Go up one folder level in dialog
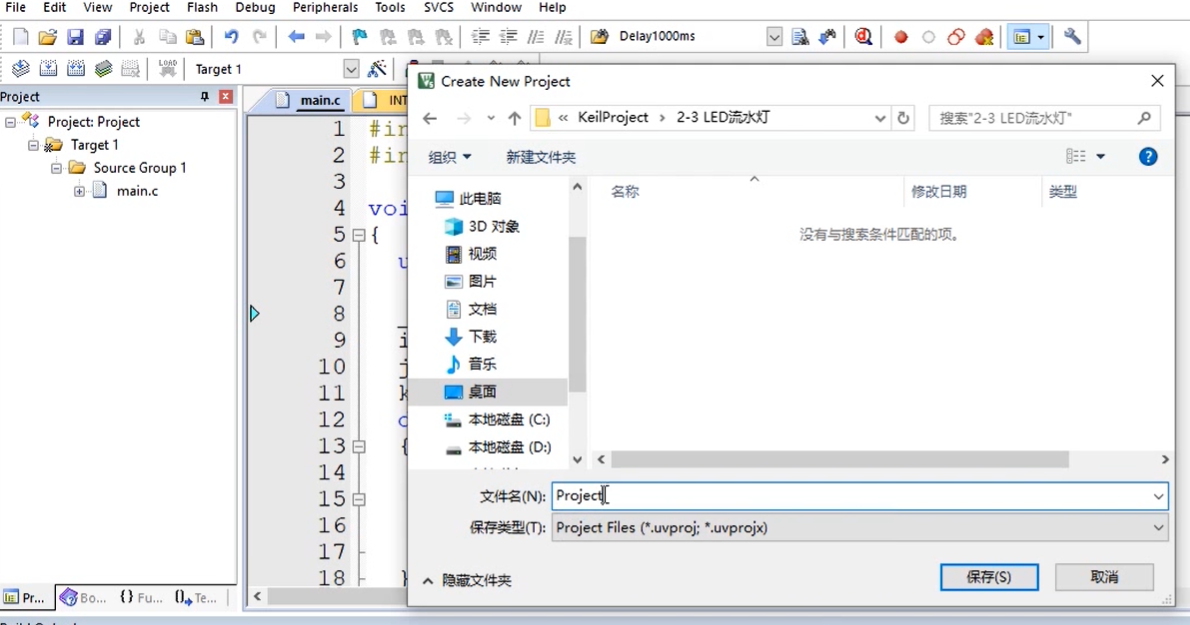The height and width of the screenshot is (625, 1190). [x=515, y=118]
